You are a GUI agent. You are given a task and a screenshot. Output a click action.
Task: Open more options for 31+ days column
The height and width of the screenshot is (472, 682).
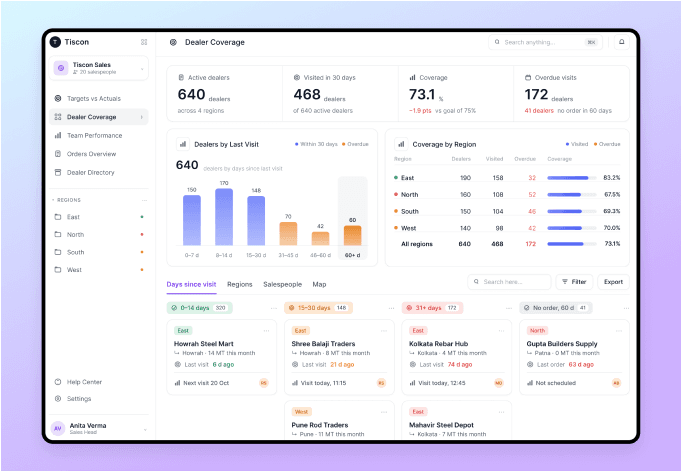tap(509, 308)
